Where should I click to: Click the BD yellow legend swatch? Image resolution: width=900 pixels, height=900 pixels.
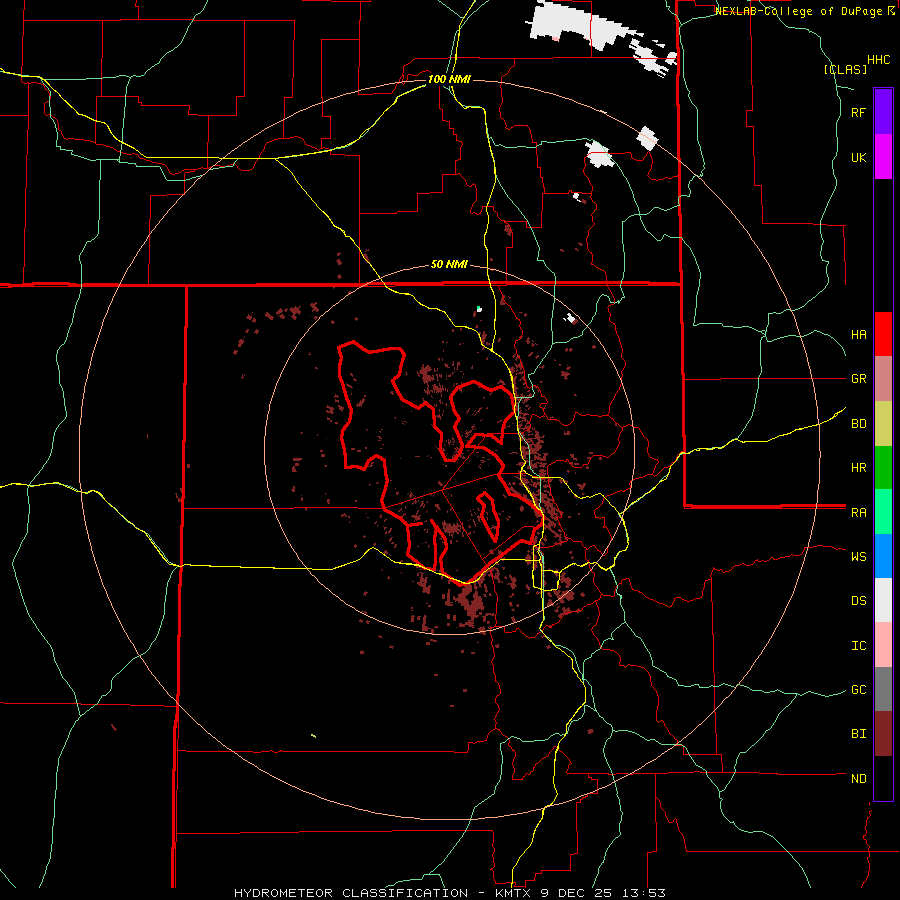883,424
